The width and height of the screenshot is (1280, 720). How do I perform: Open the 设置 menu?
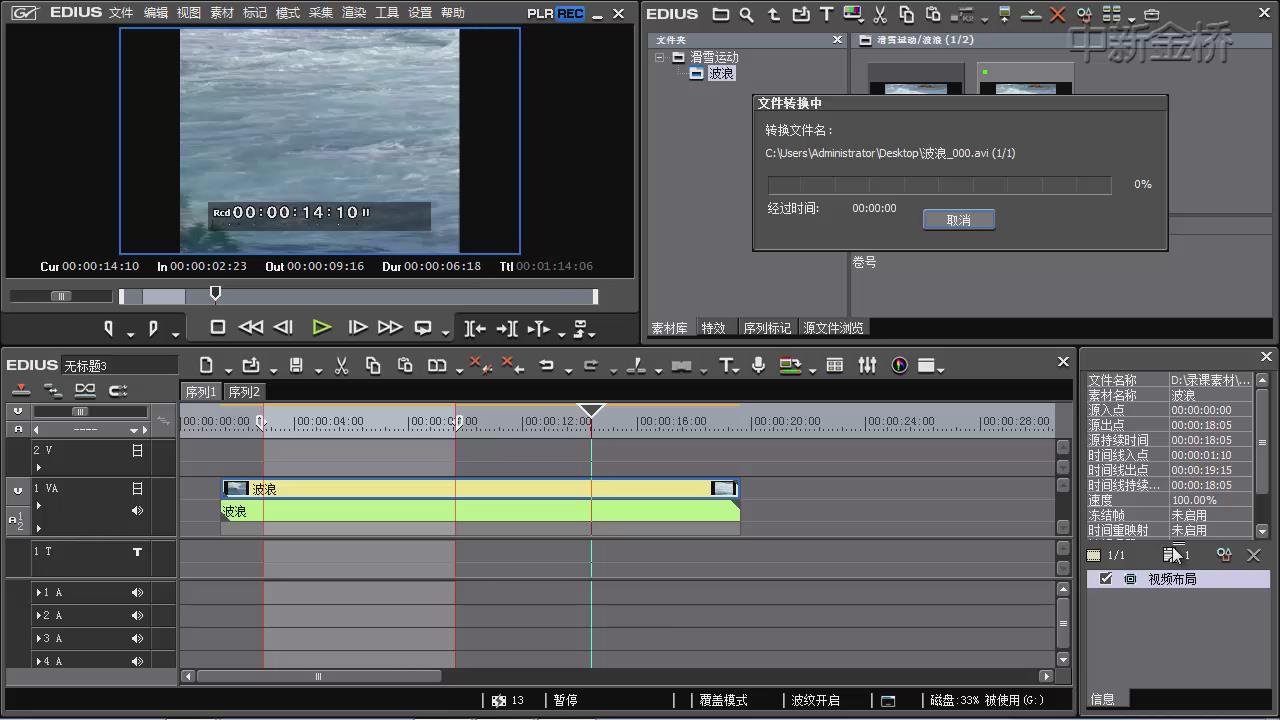coord(420,13)
